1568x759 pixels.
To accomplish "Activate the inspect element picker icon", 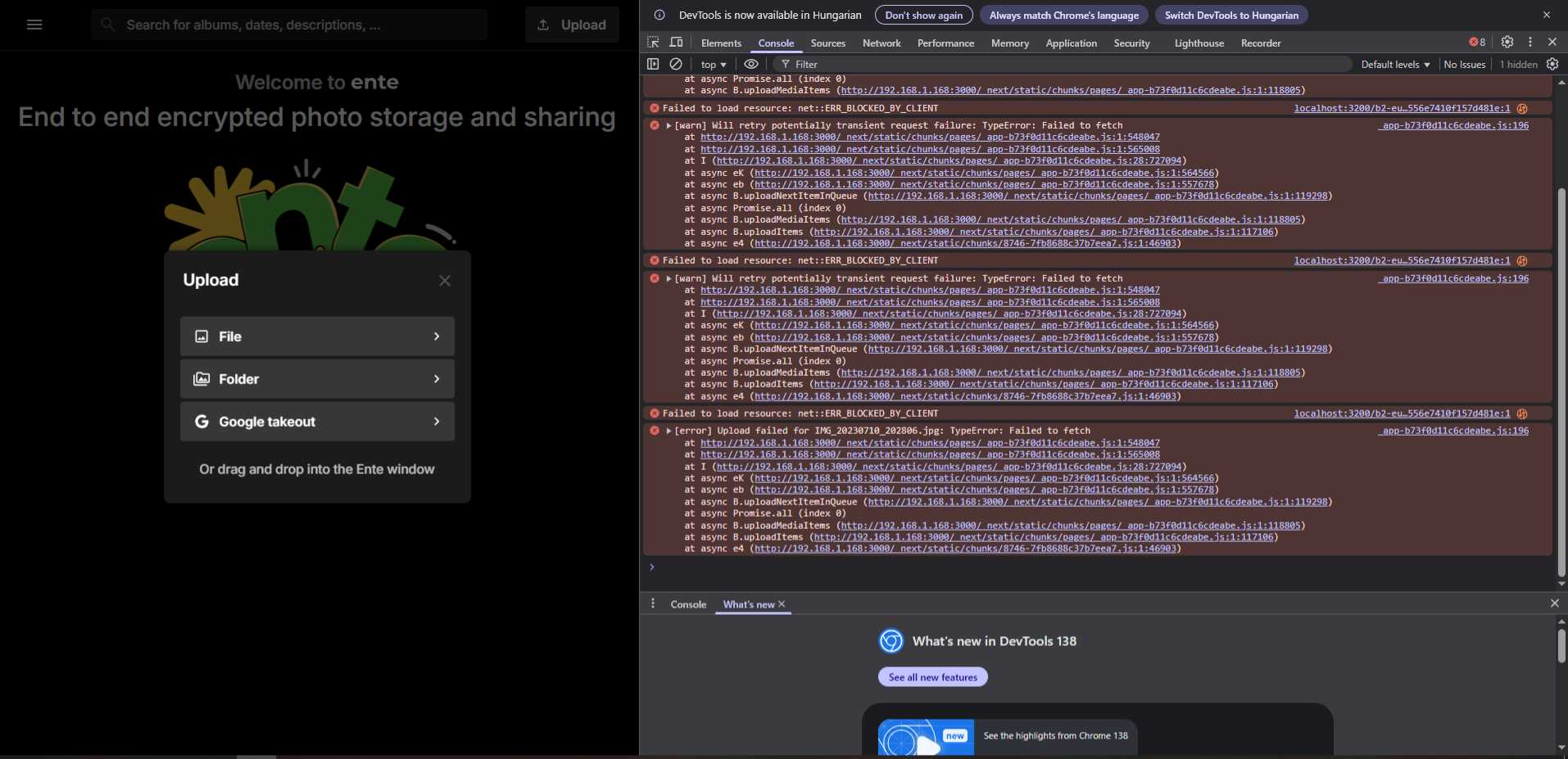I will (653, 43).
